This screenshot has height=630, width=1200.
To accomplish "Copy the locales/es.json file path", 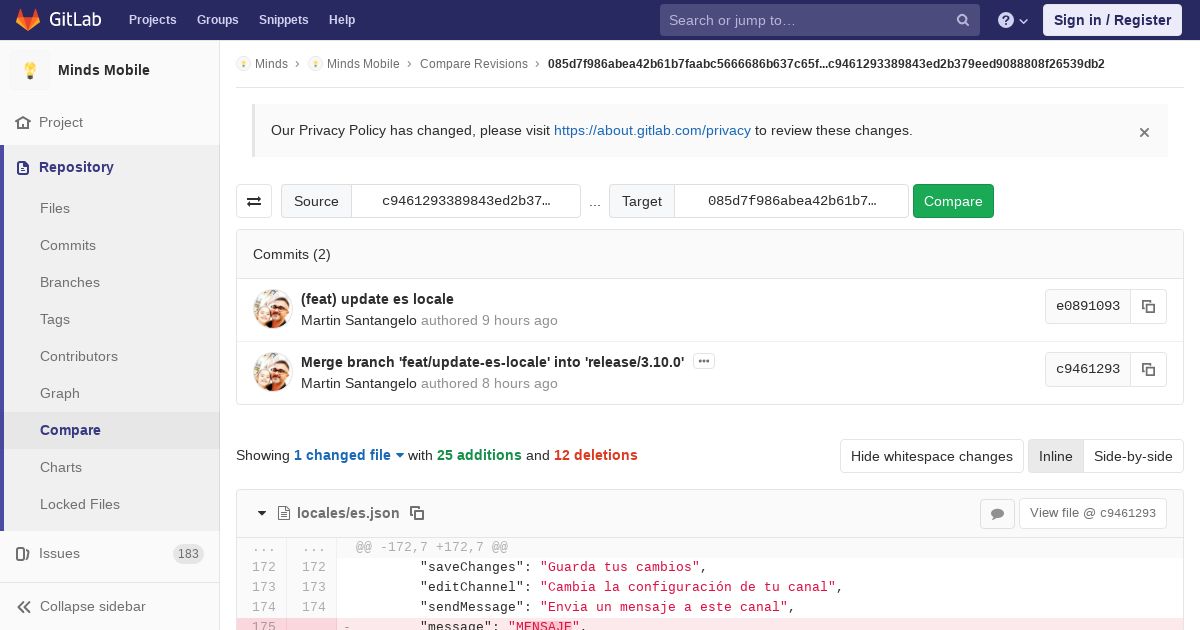I will click(x=417, y=513).
